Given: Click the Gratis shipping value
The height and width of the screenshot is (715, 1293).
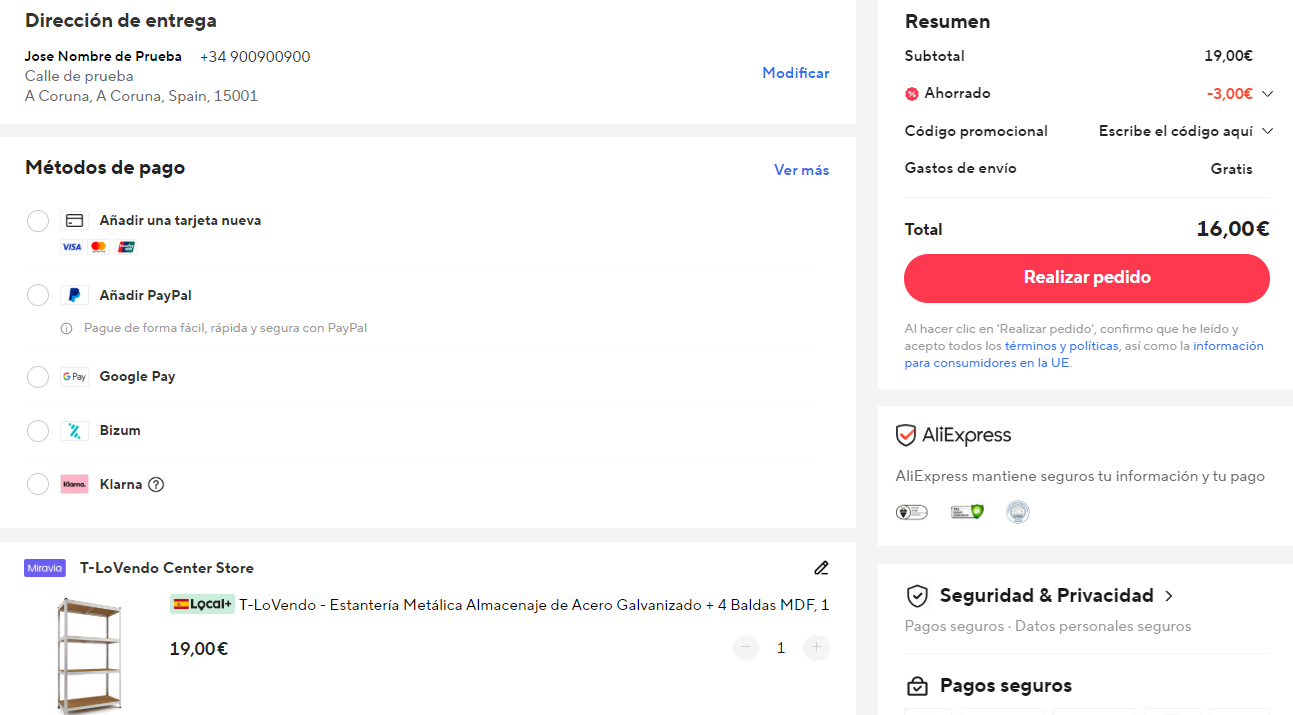Looking at the screenshot, I should [1231, 169].
